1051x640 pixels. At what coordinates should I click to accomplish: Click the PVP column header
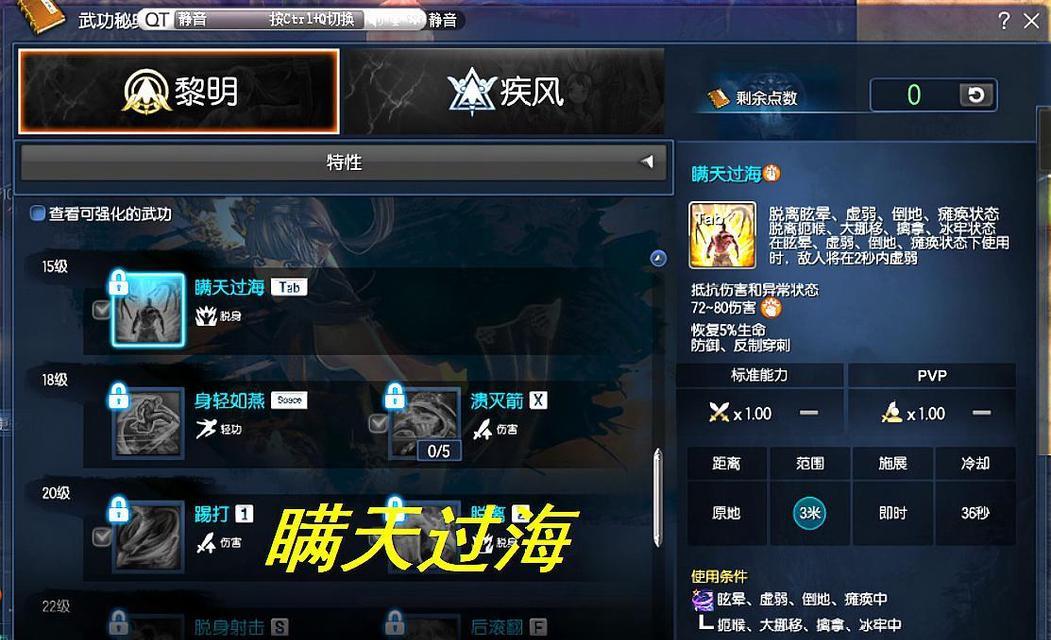(x=932, y=376)
